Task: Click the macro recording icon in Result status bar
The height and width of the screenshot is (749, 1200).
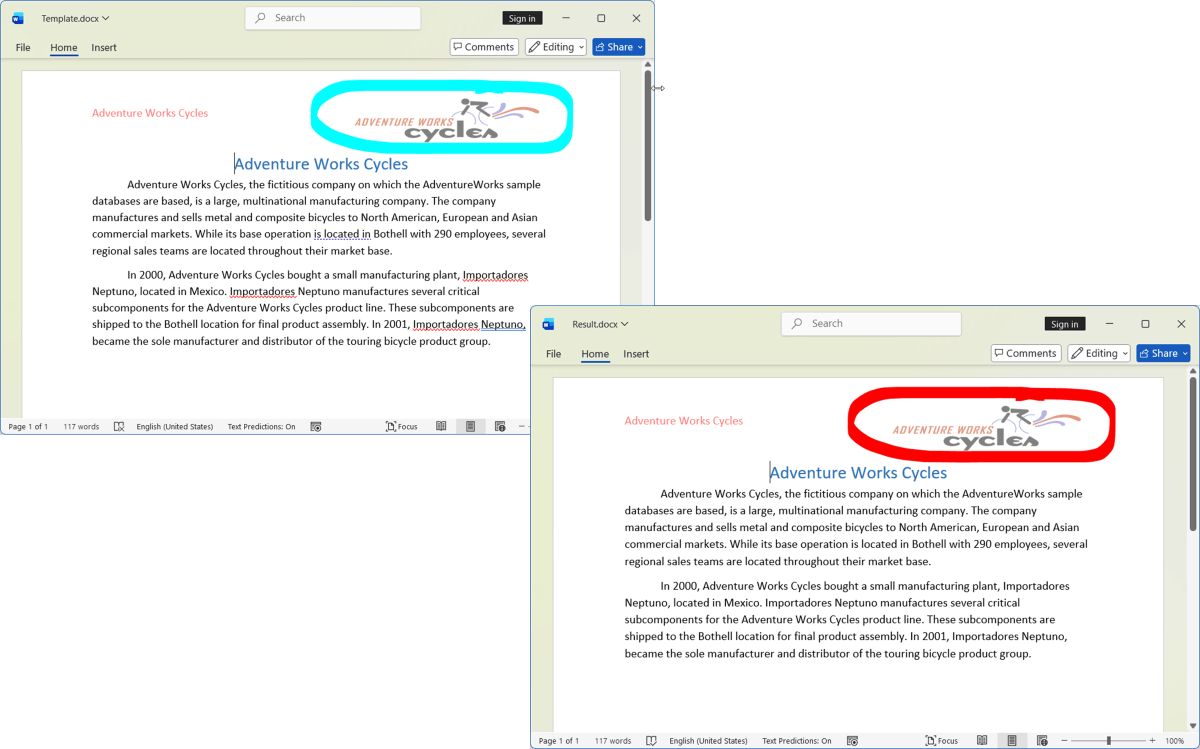Action: (852, 741)
